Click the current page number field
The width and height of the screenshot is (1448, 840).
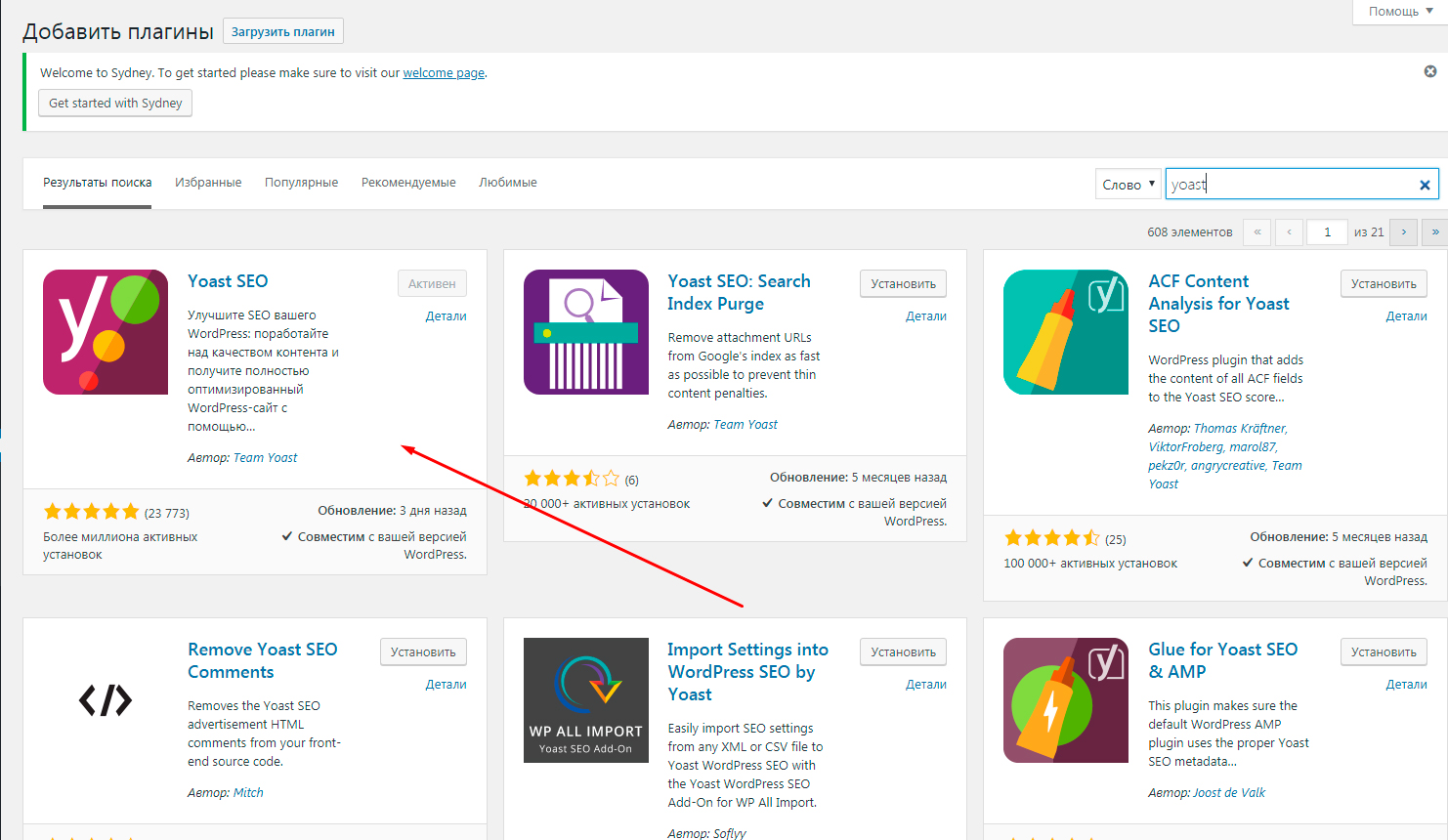(x=1328, y=231)
